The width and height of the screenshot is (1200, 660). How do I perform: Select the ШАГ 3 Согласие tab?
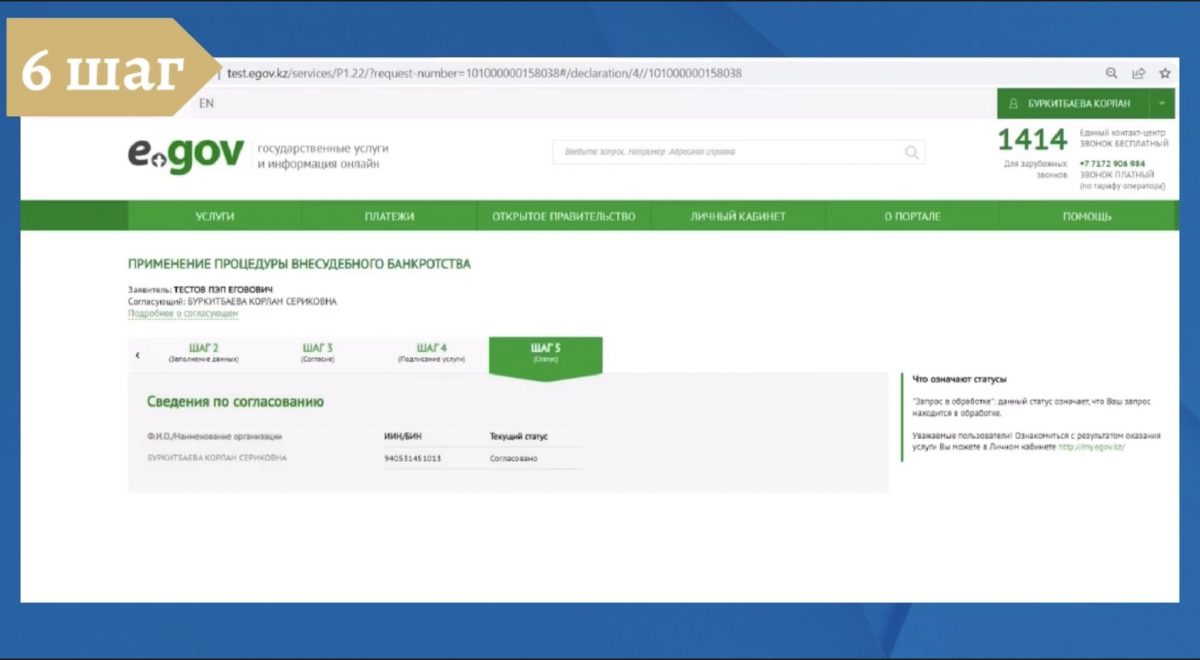tap(318, 352)
